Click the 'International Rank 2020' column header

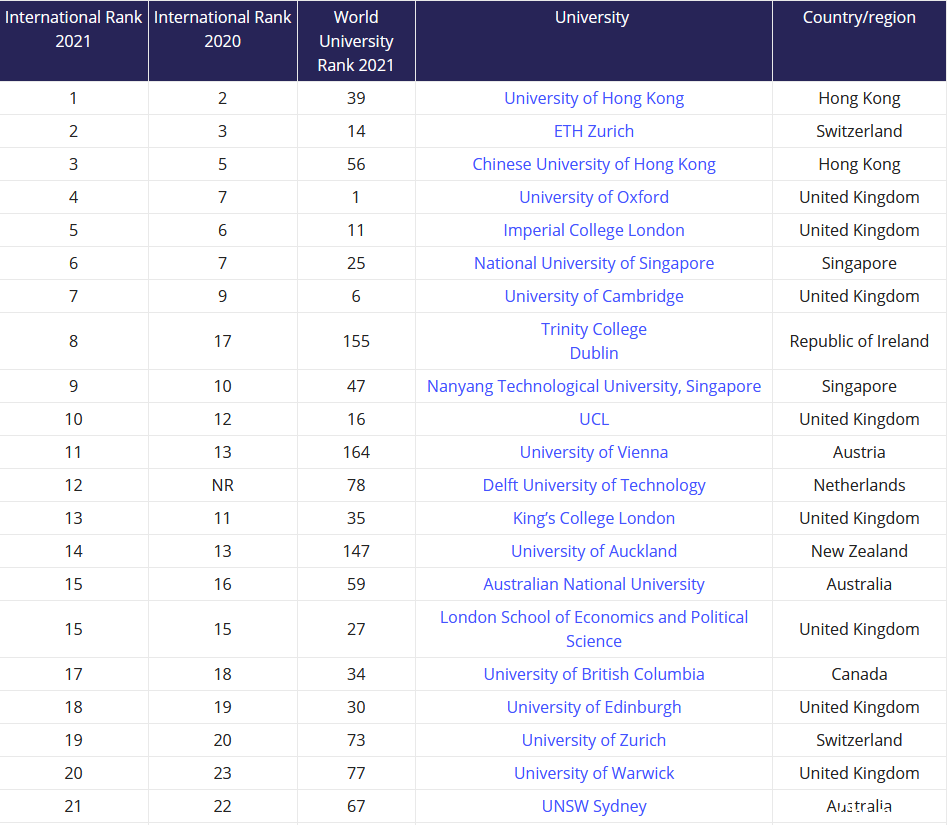click(x=223, y=41)
